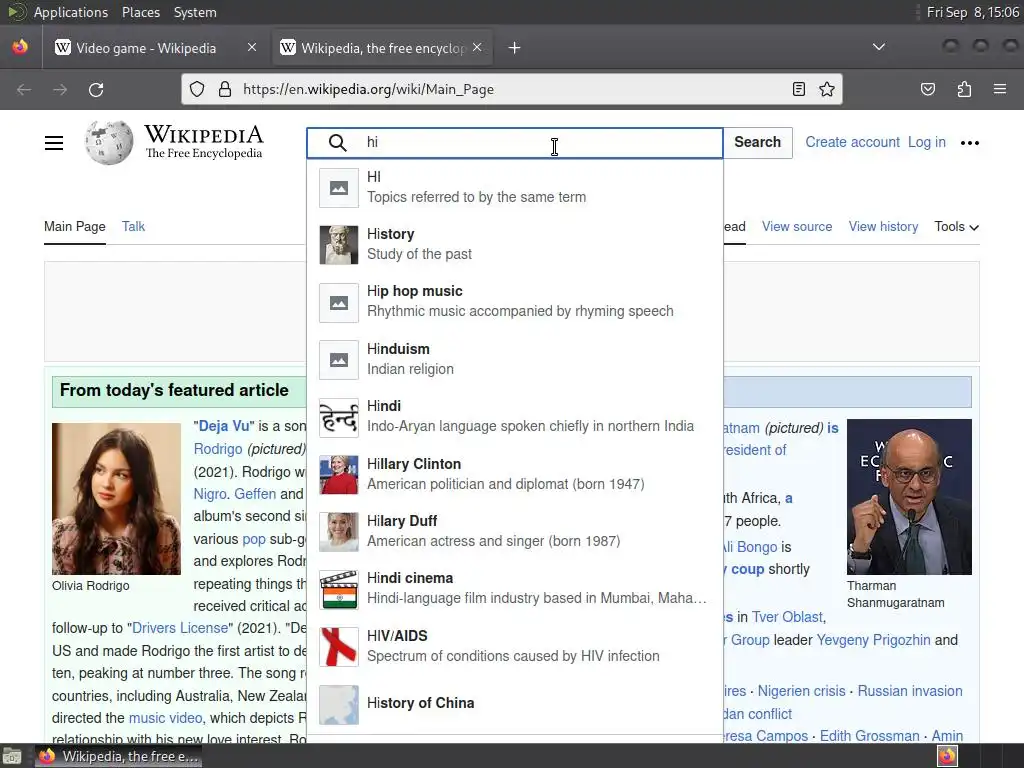Click the padlock site info icon
Viewport: 1024px width, 768px height.
[x=225, y=89]
